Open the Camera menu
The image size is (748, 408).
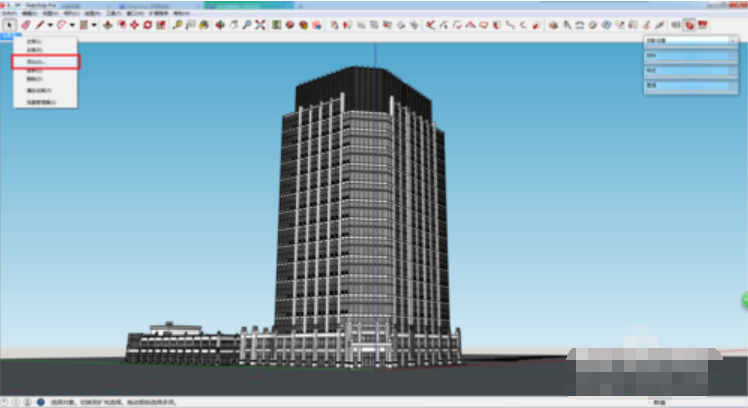(x=72, y=13)
